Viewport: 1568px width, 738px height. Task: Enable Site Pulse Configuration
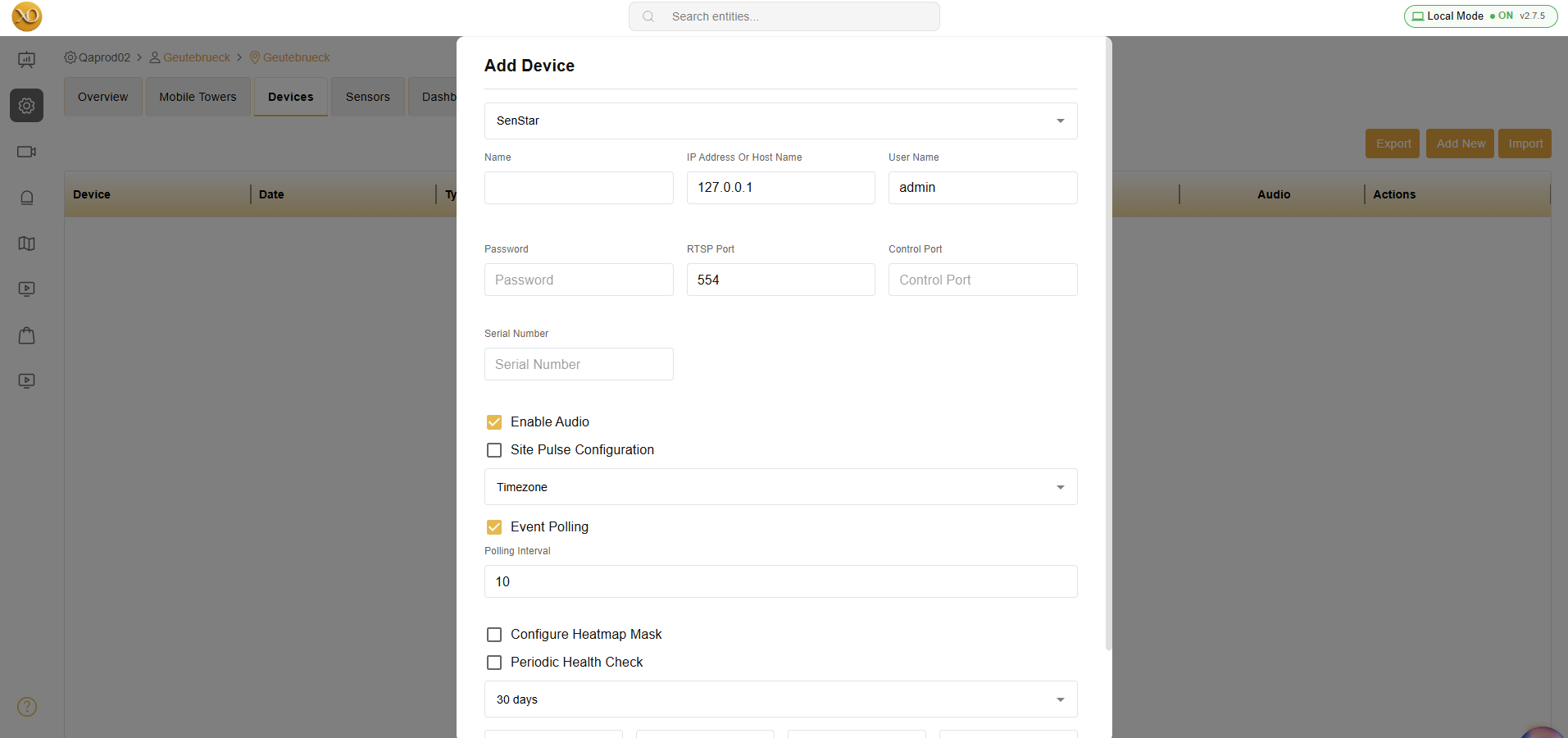[494, 449]
